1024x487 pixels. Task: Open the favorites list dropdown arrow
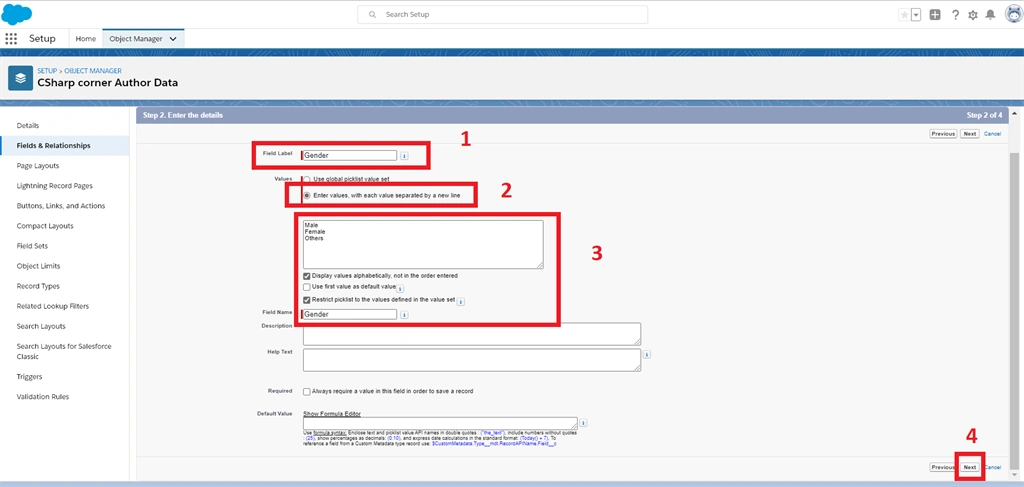coord(916,14)
